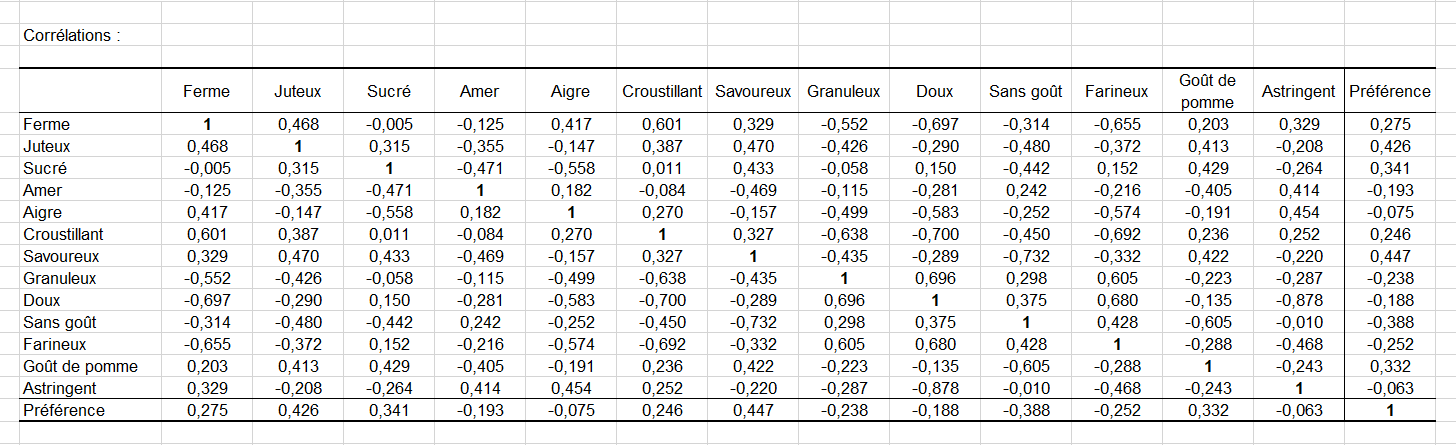Click the Juteux row's Préférence value 0,426
The width and height of the screenshot is (1456, 445).
pyautogui.click(x=1390, y=146)
